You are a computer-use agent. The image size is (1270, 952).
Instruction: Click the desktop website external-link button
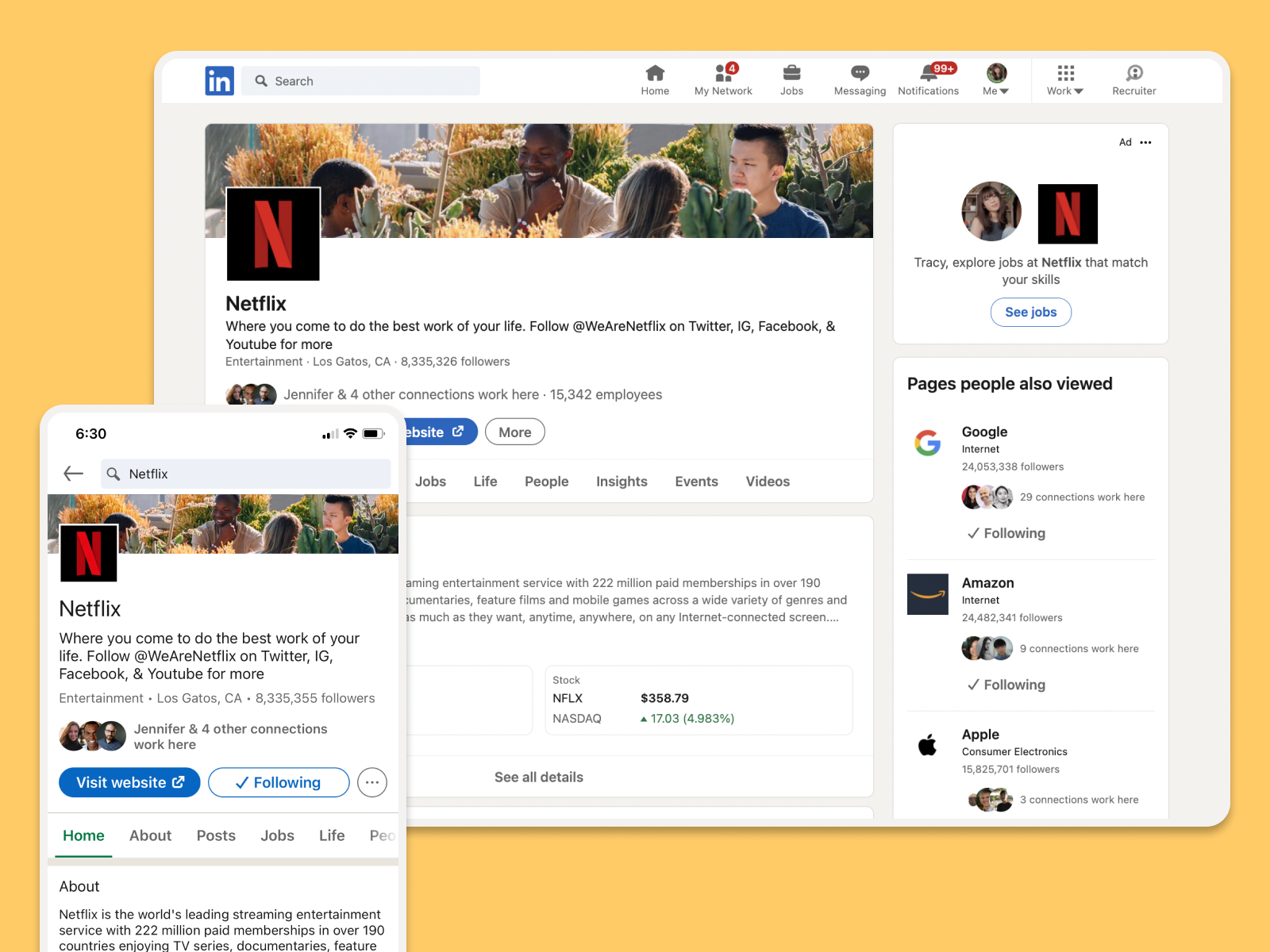(441, 432)
